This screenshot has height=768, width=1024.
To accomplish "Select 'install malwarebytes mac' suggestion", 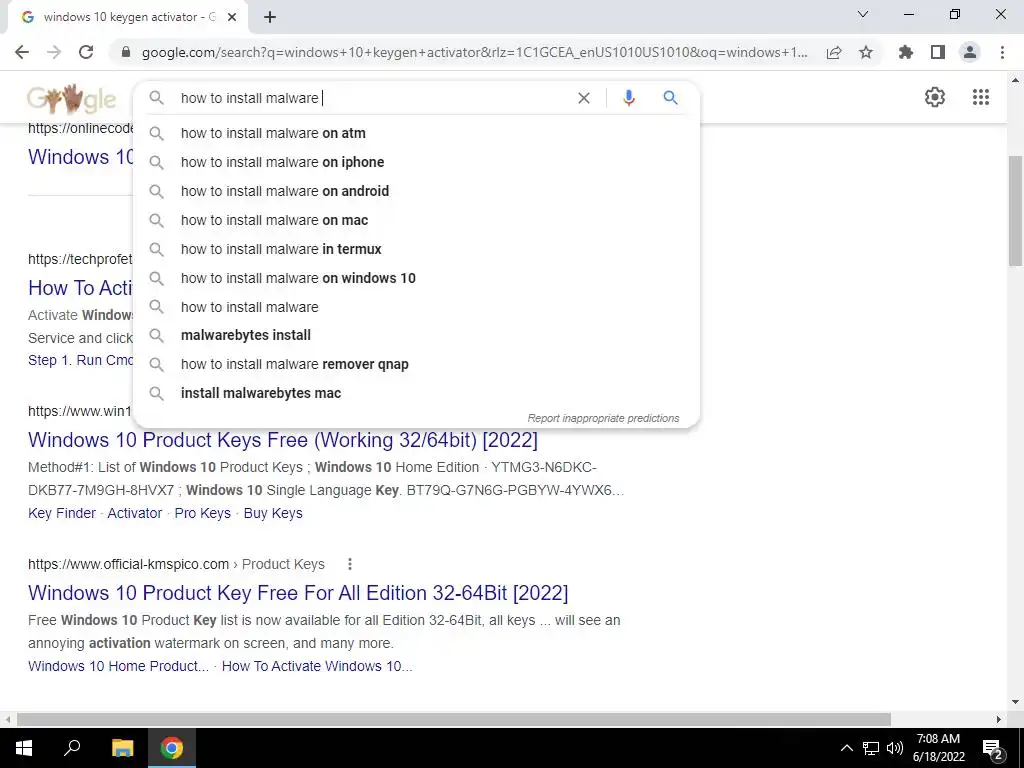I will [416, 393].
